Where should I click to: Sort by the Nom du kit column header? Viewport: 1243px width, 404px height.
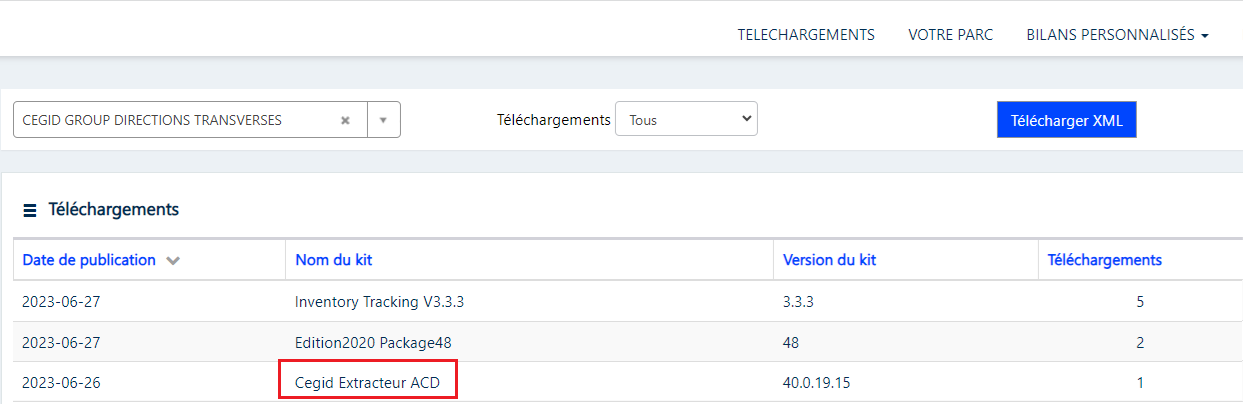click(x=333, y=260)
